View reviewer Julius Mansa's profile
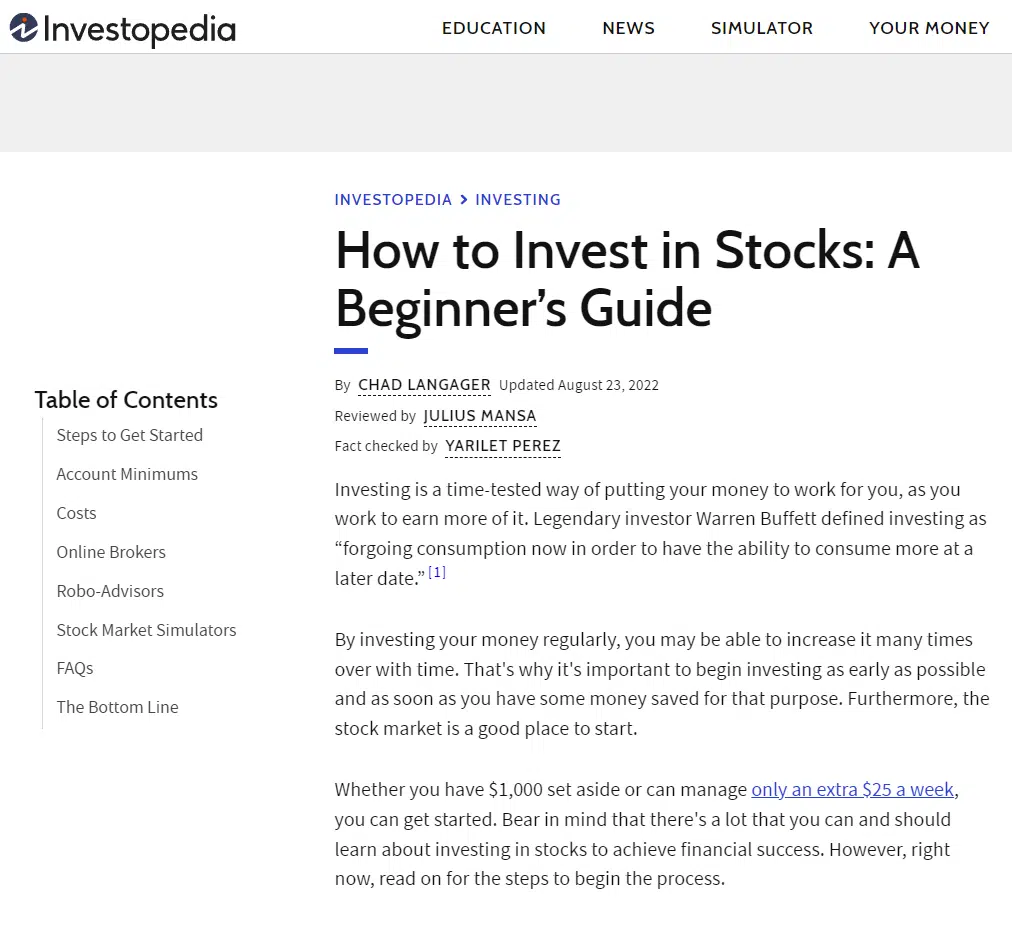 point(480,416)
